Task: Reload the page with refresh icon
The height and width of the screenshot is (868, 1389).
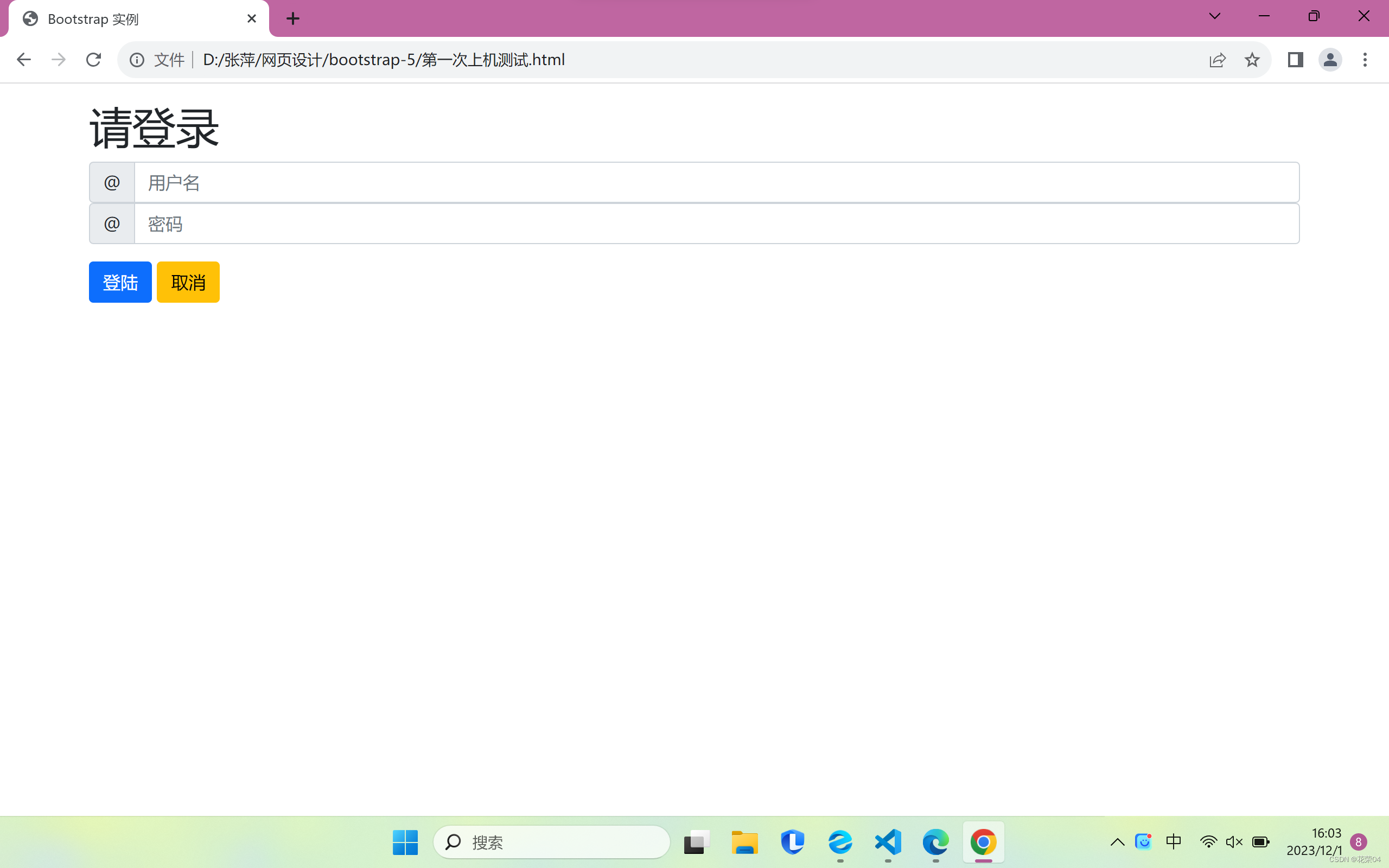Action: click(x=93, y=60)
